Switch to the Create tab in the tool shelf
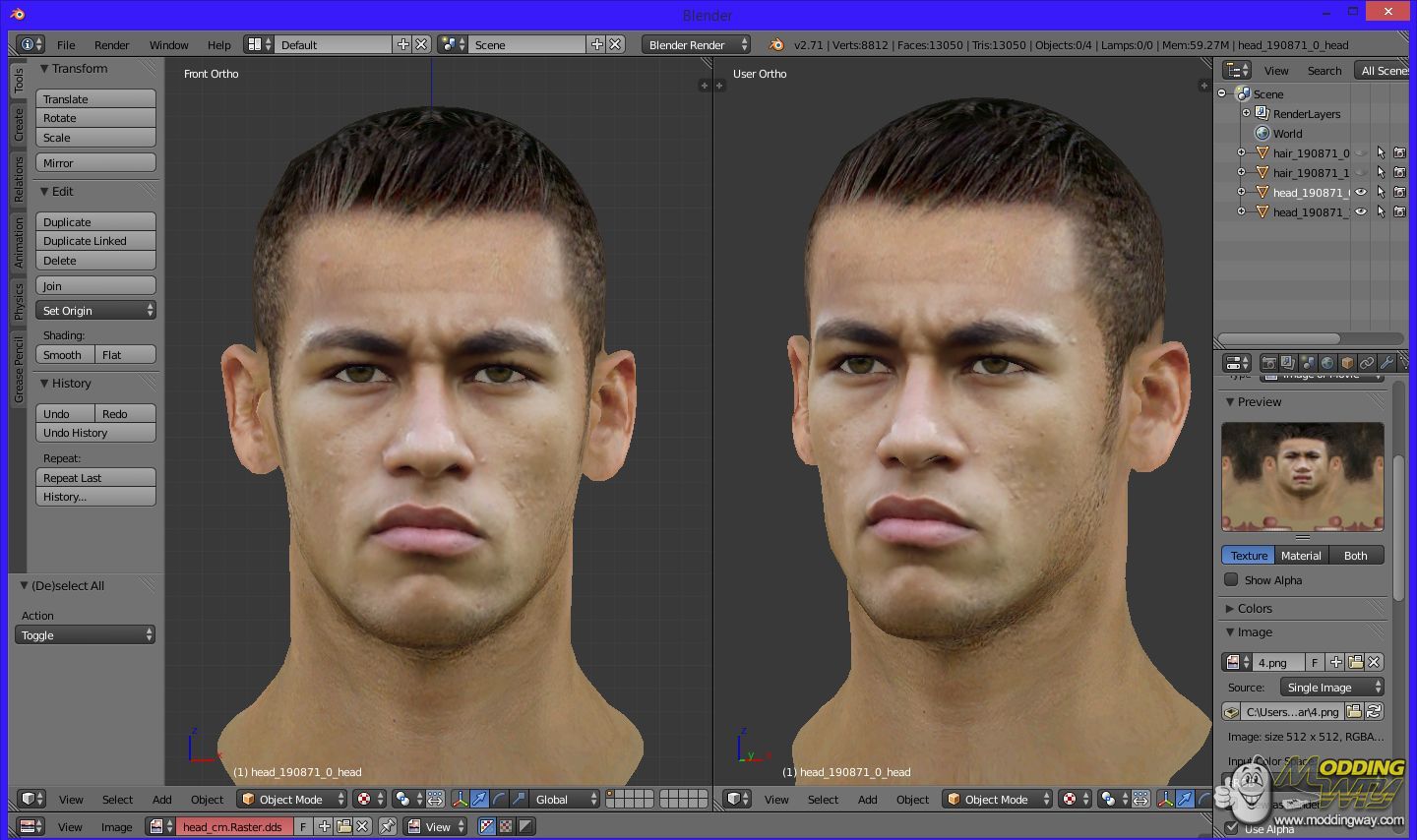The height and width of the screenshot is (840, 1417). [18, 125]
